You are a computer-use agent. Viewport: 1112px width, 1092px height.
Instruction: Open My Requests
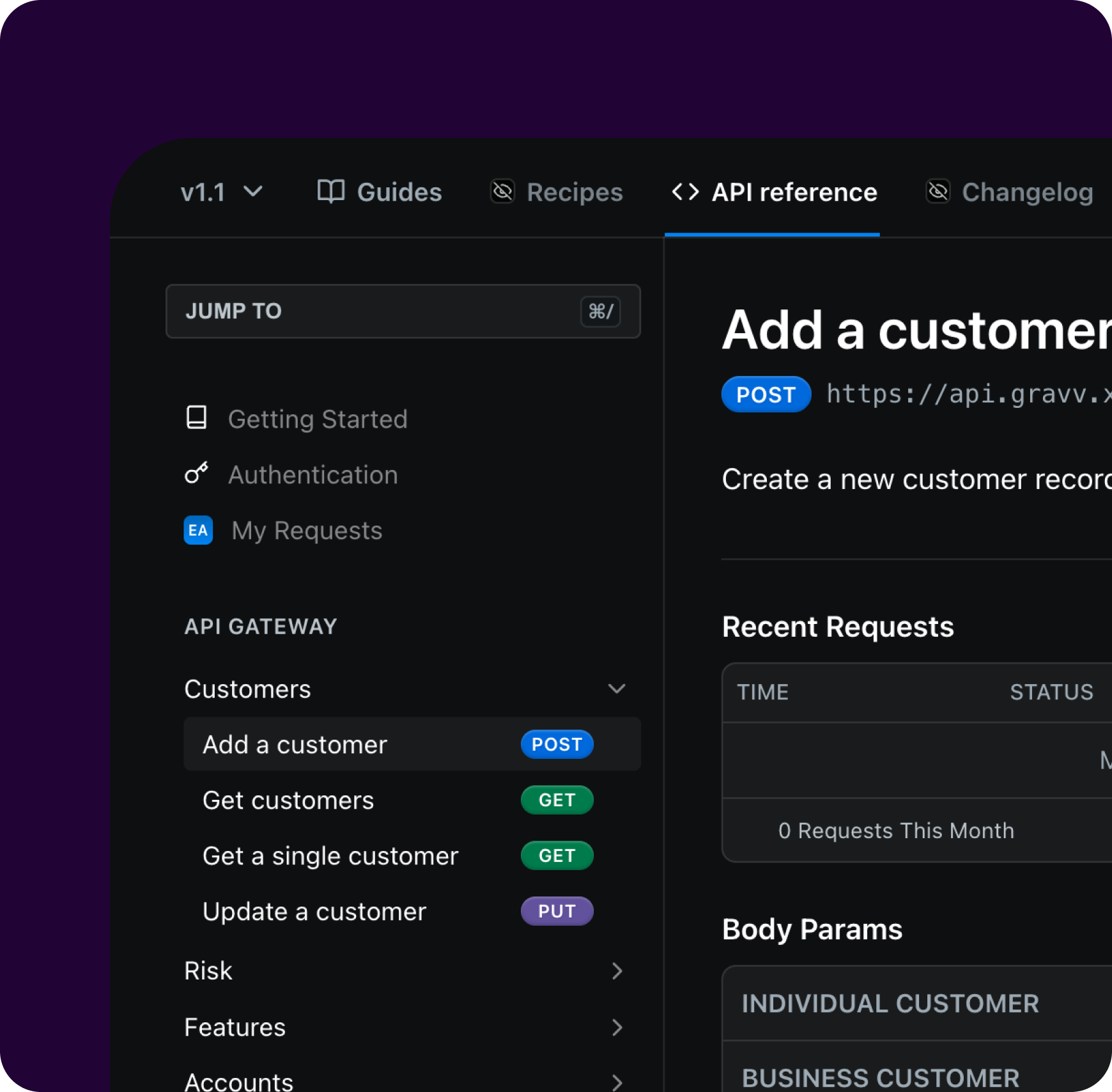click(307, 531)
